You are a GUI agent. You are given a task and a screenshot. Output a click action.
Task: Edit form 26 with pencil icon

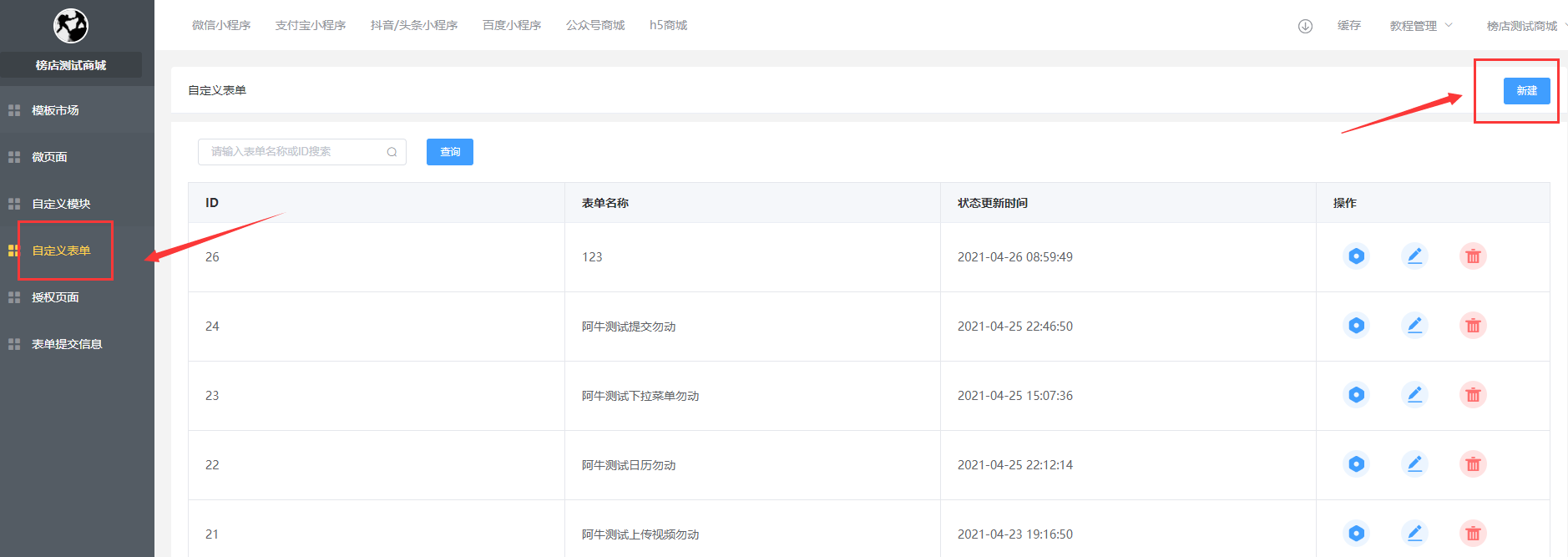[1414, 256]
